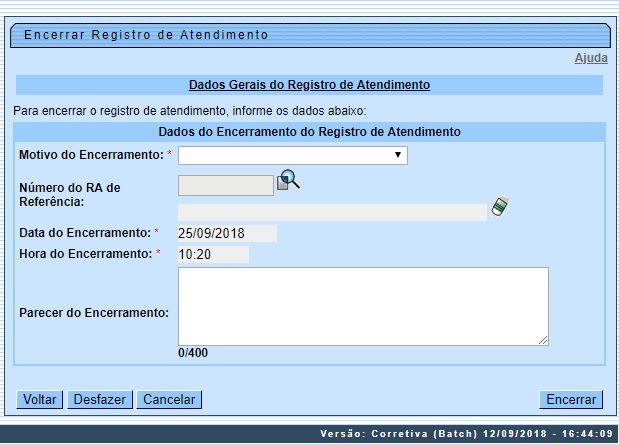Click the text area resize handle
The width and height of the screenshot is (619, 445).
543,340
